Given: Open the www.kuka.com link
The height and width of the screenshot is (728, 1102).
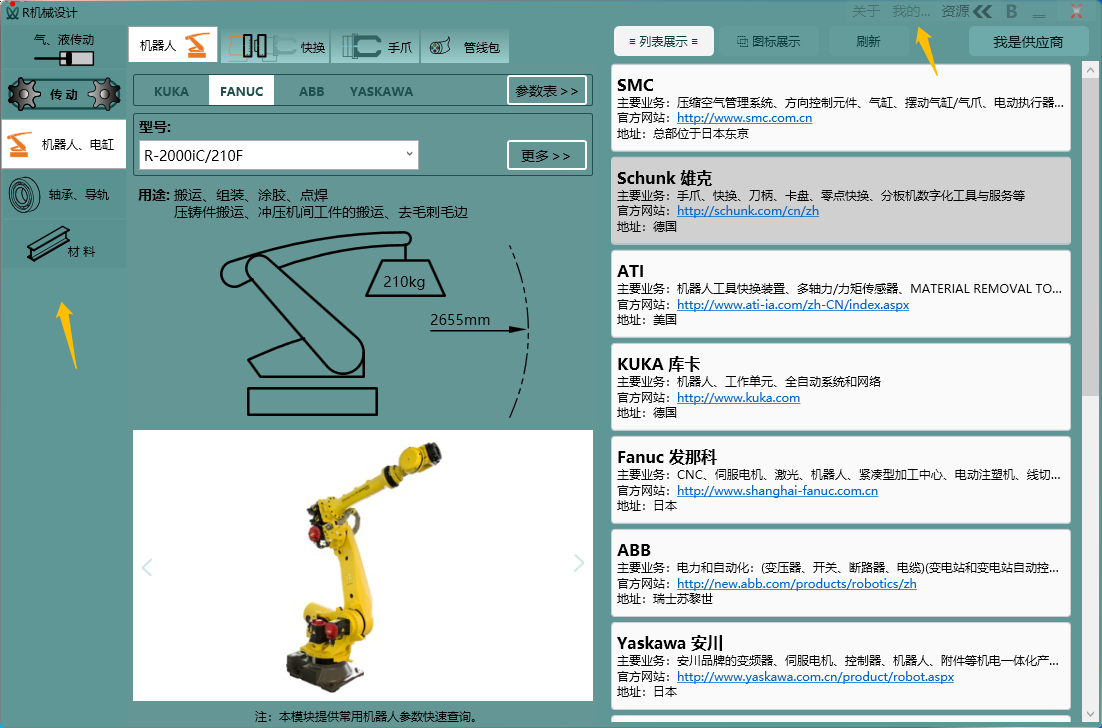Looking at the screenshot, I should (x=738, y=397).
